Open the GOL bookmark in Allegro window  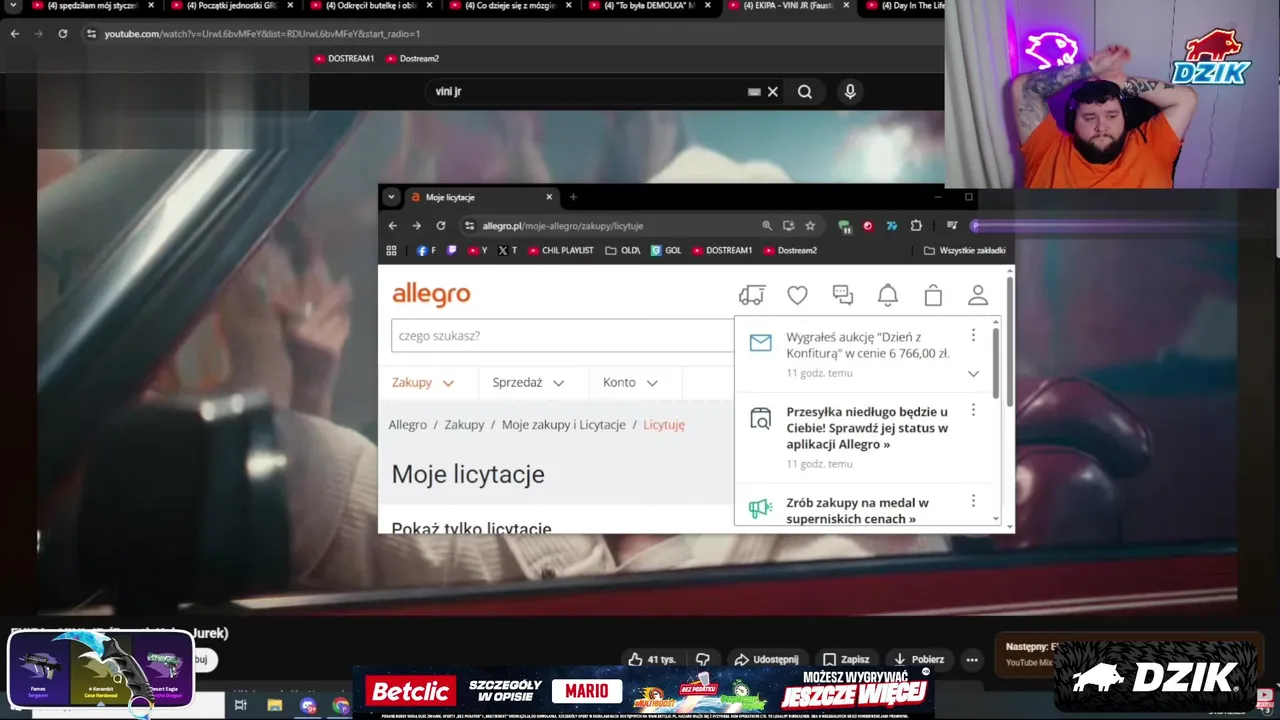tap(666, 250)
